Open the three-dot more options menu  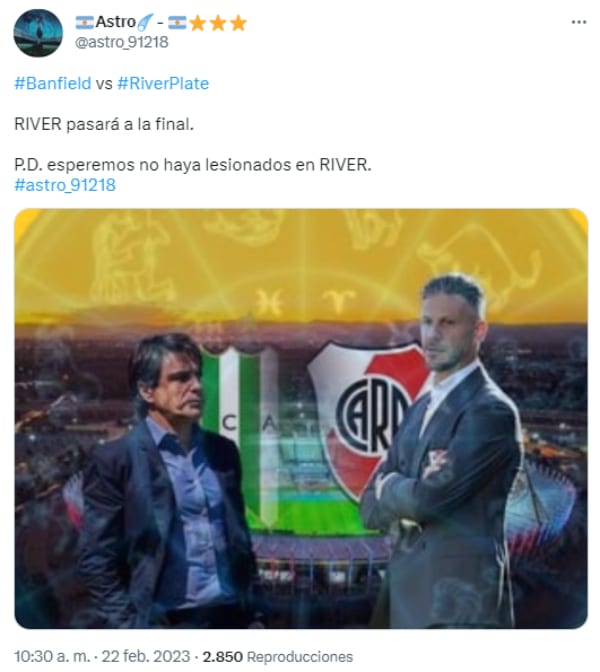[x=579, y=22]
